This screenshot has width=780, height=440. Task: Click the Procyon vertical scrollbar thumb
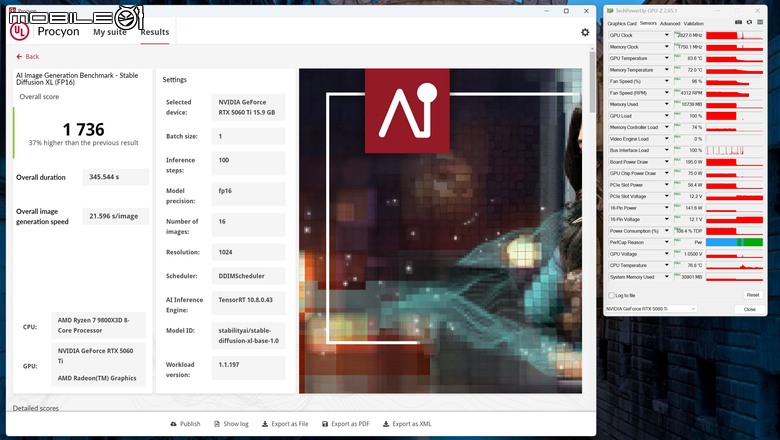click(592, 82)
